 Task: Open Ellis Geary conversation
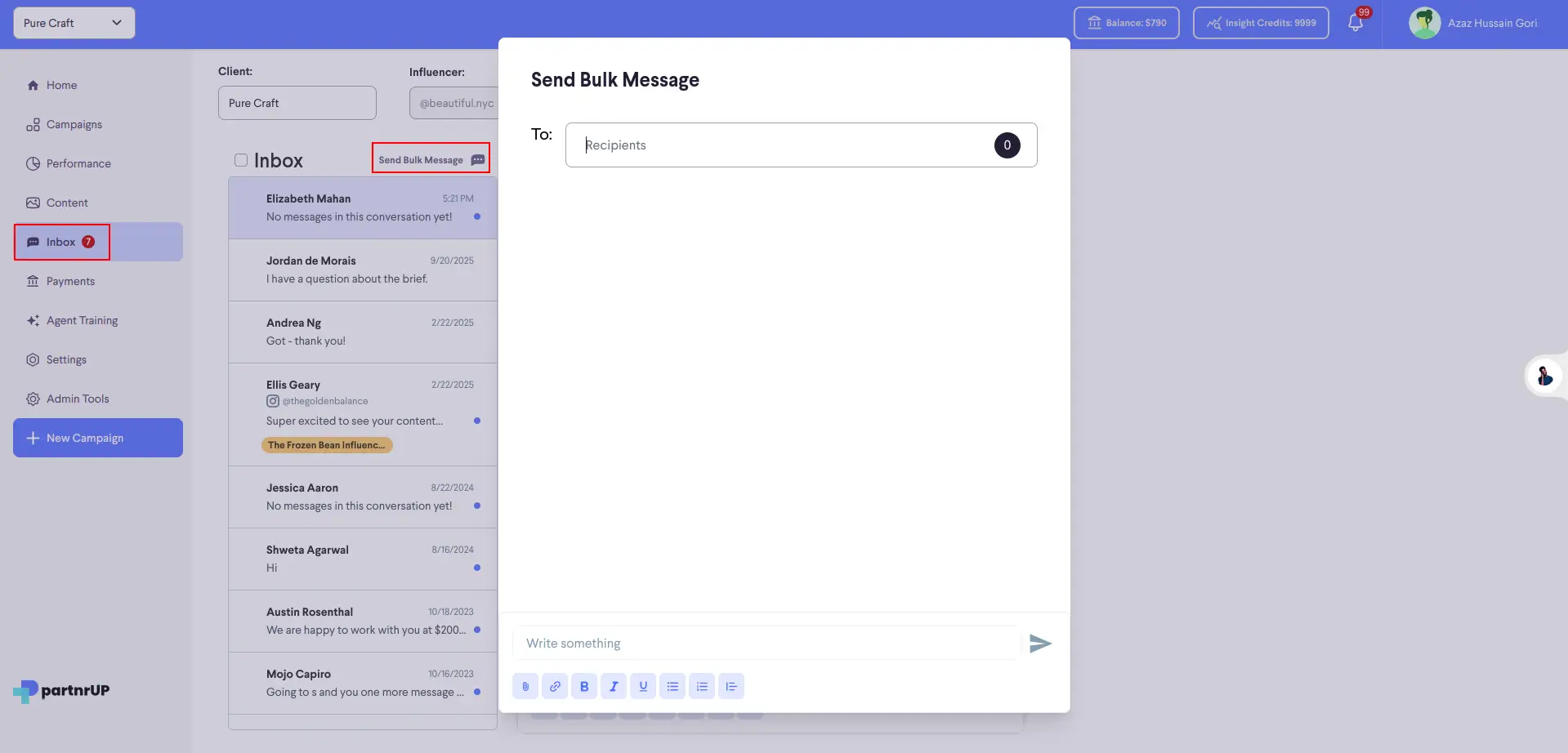(x=363, y=415)
